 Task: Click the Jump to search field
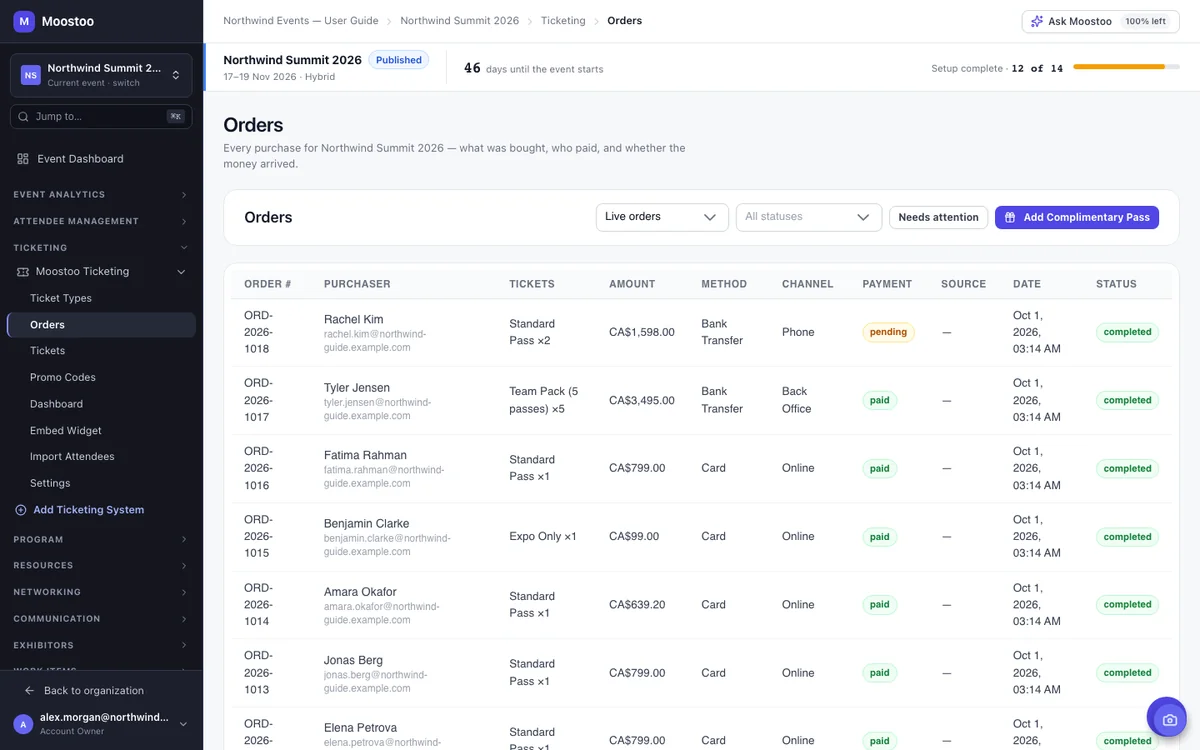tap(101, 116)
